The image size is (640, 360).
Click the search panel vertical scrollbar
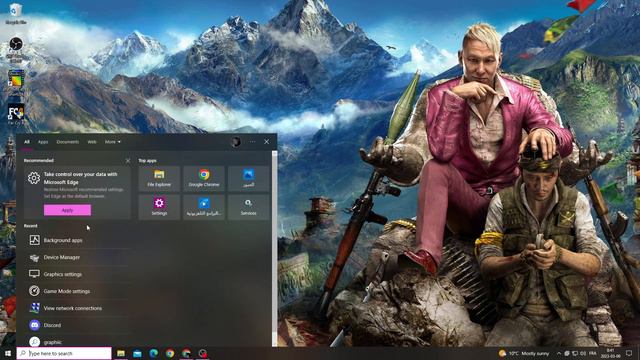point(274,248)
